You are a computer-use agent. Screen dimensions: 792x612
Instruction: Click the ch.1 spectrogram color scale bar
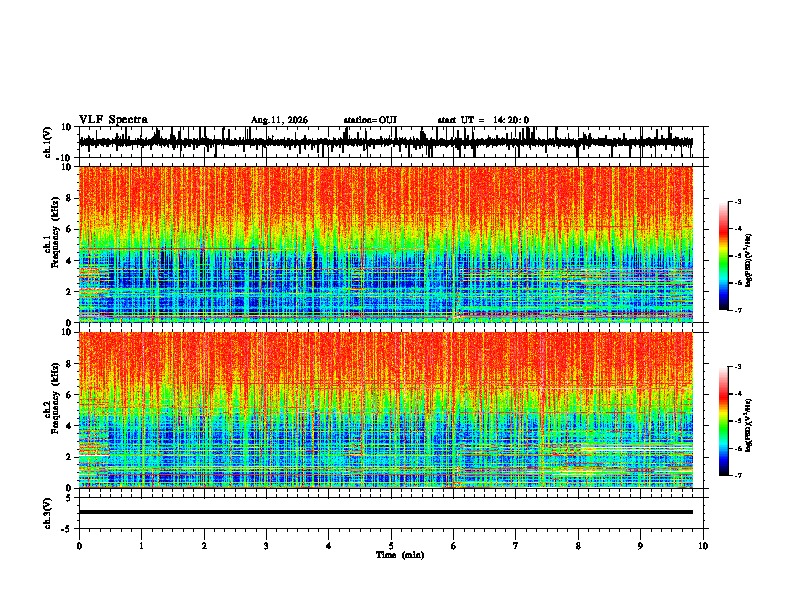pos(724,256)
